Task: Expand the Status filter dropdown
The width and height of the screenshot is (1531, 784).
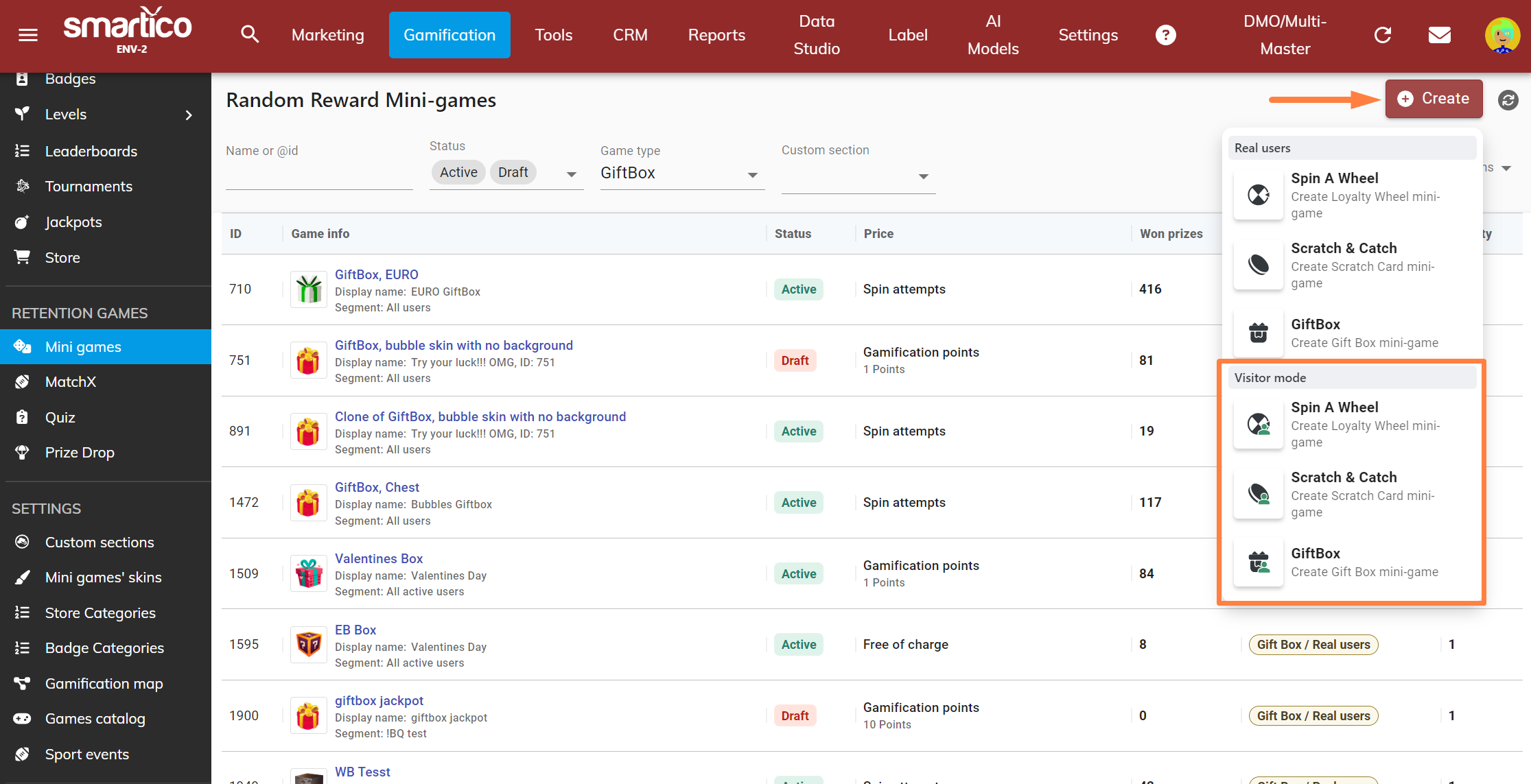Action: coord(571,174)
